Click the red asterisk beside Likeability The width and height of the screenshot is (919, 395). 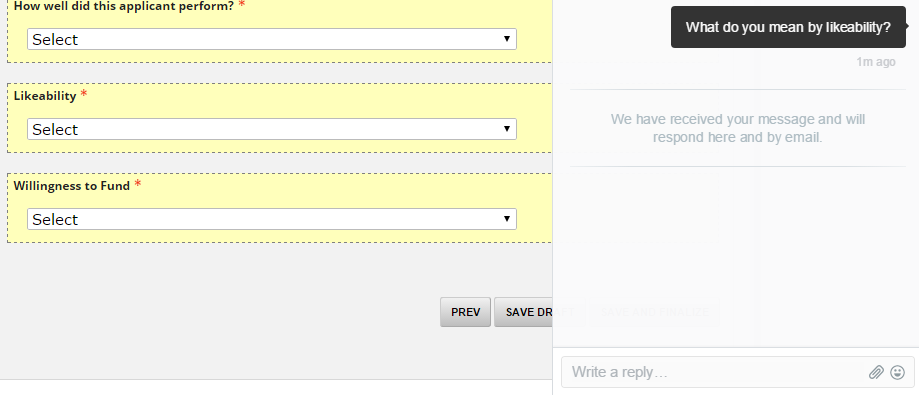[84, 94]
